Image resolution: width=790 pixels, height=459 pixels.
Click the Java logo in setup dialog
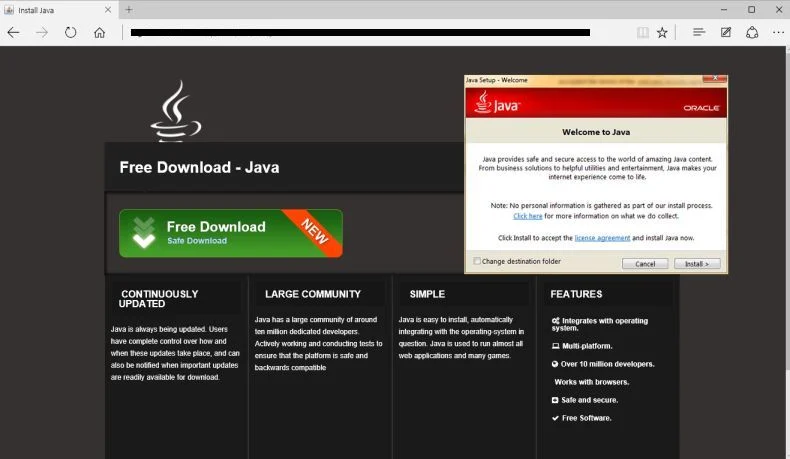(496, 102)
